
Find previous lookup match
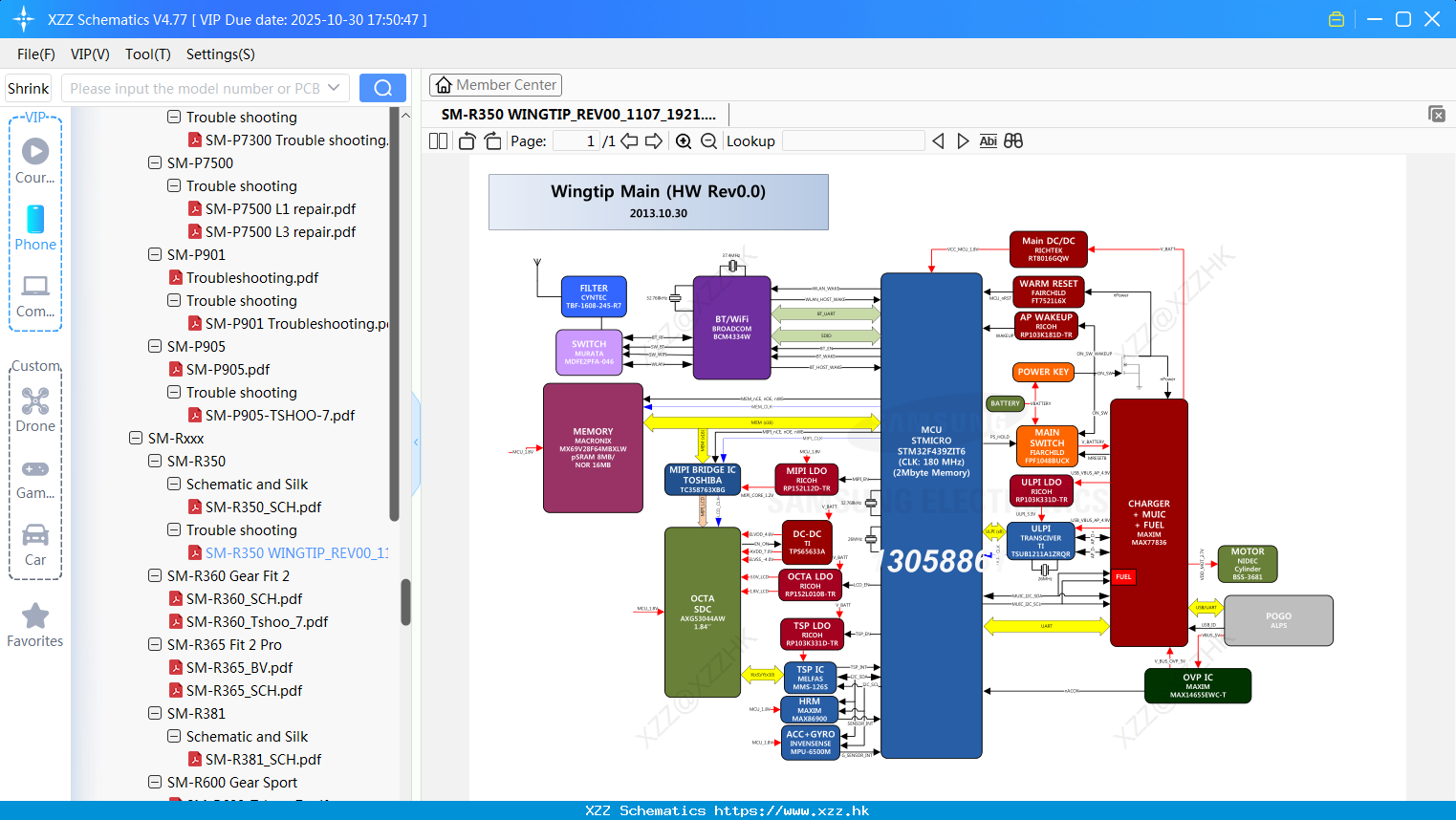(938, 141)
